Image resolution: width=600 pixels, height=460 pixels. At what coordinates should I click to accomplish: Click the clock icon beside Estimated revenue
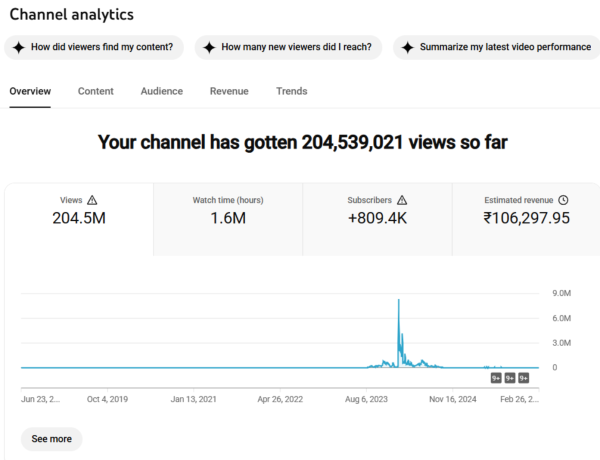click(564, 200)
